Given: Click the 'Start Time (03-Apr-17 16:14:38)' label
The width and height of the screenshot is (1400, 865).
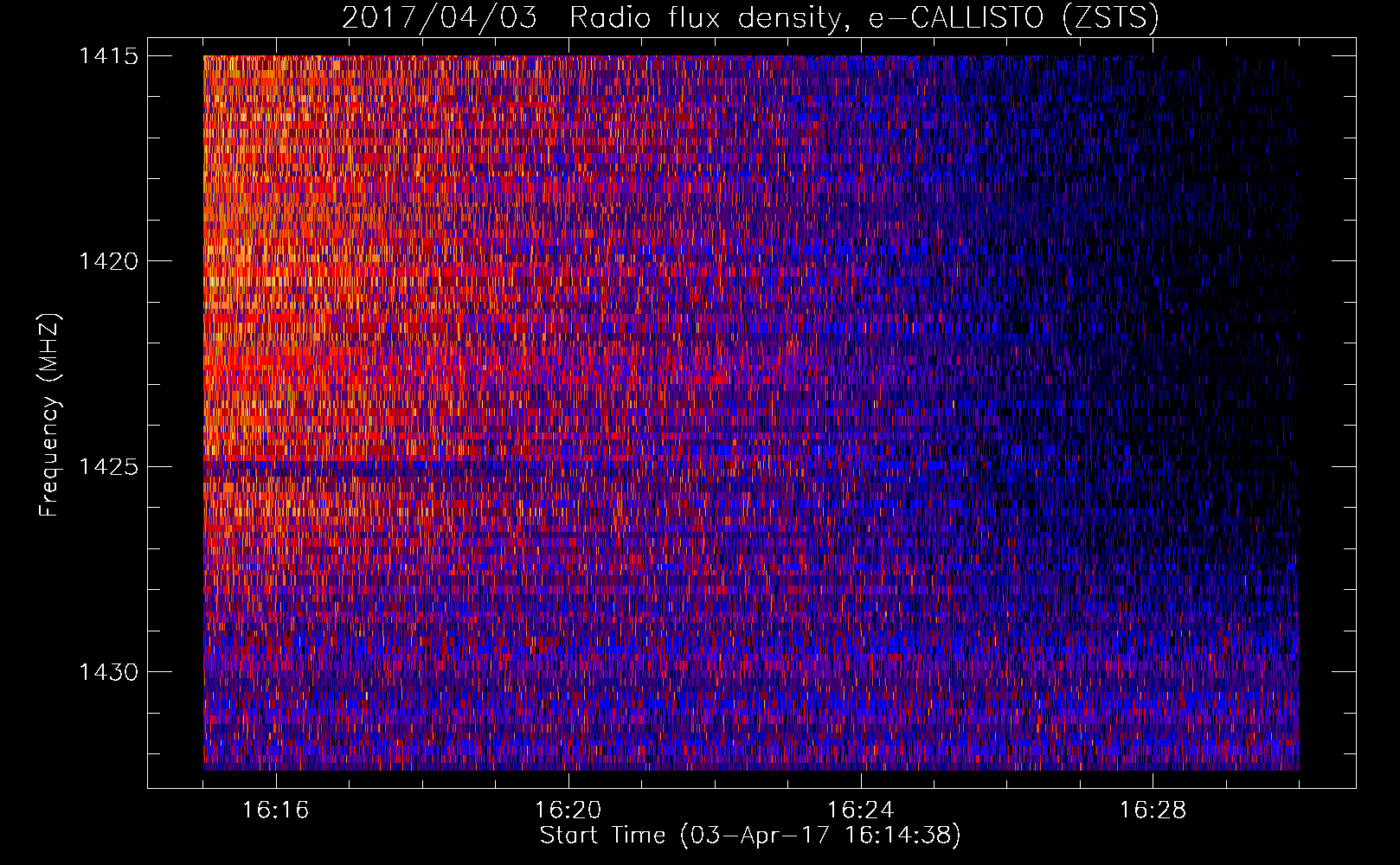Looking at the screenshot, I should pos(750,836).
